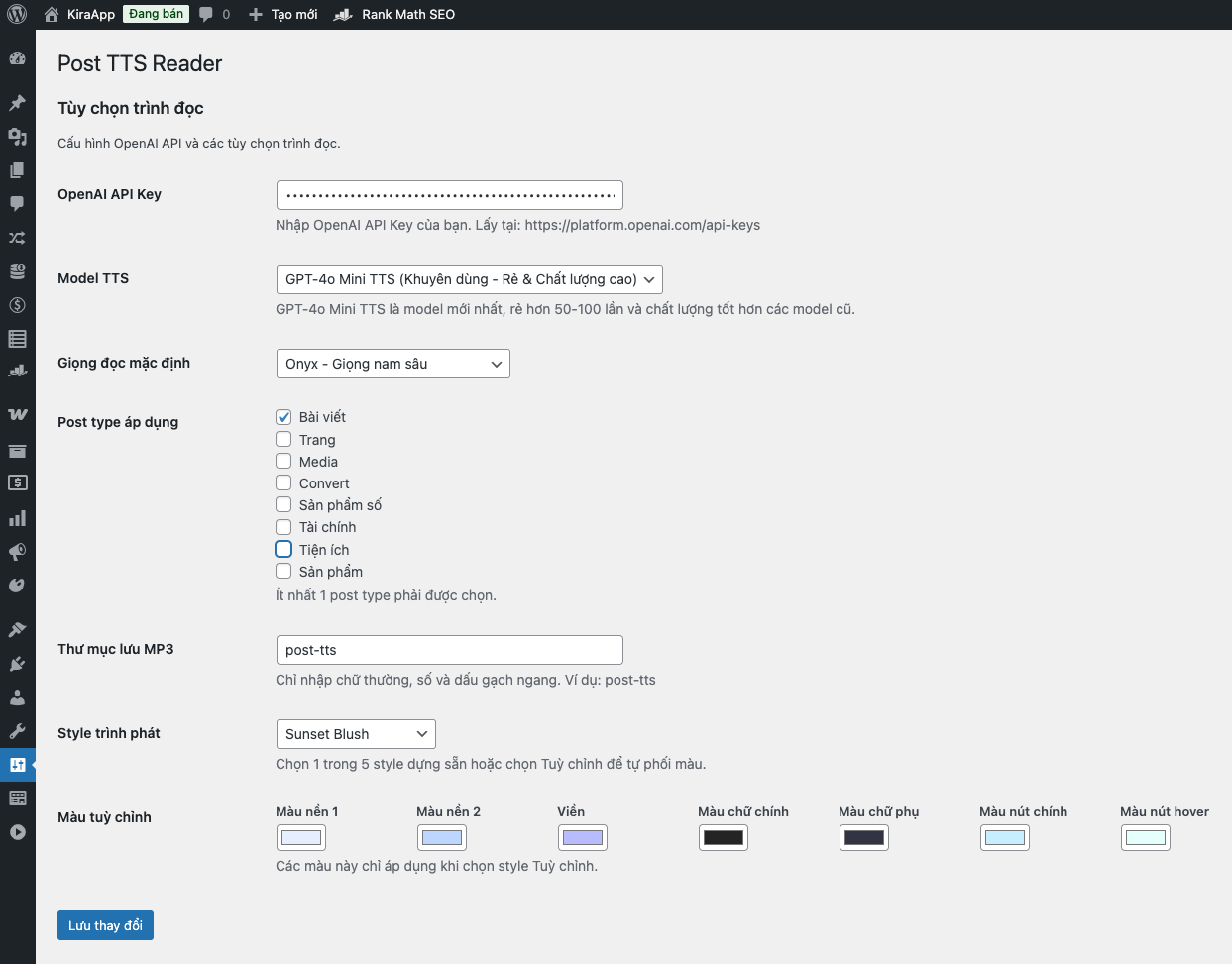The height and width of the screenshot is (964, 1232).
Task: Click the Thư mục lưu MP3 field
Action: (449, 650)
